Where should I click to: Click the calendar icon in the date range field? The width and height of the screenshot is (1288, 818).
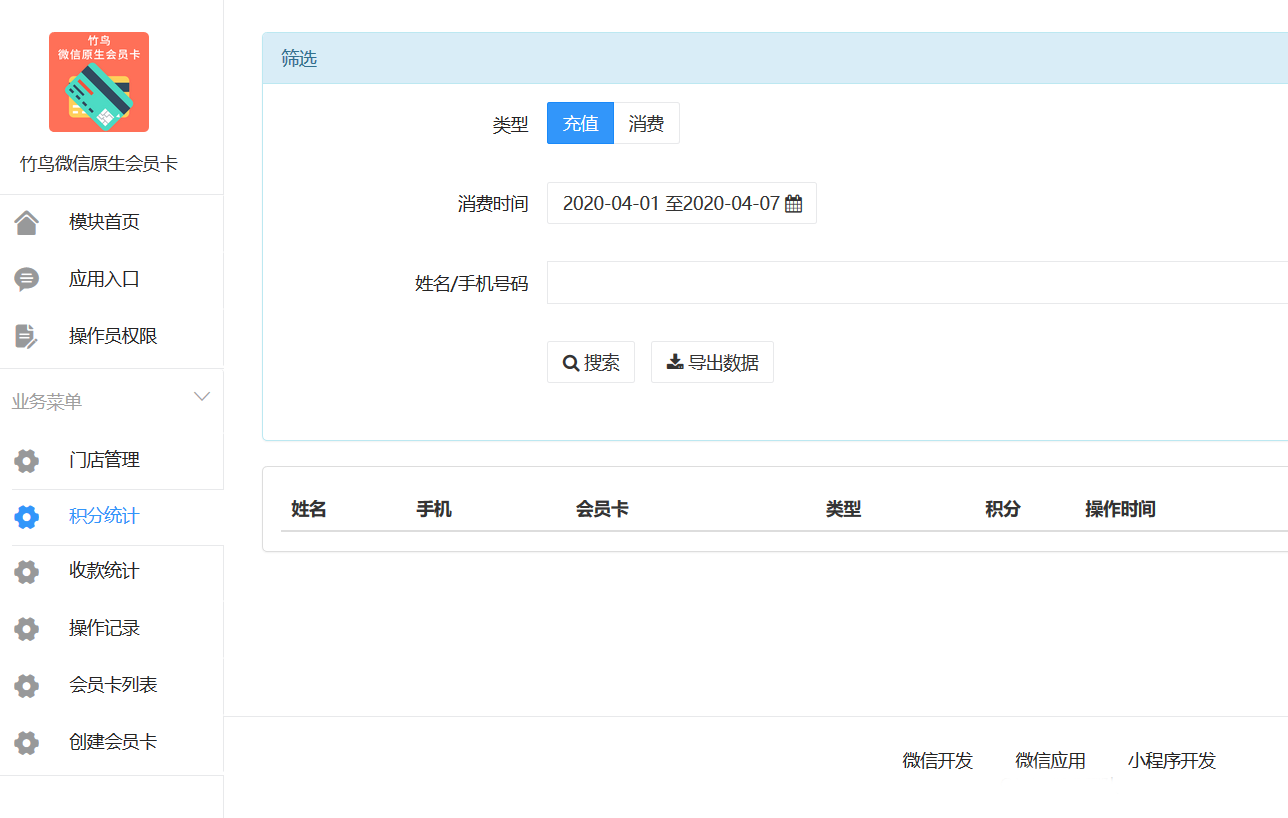point(793,204)
